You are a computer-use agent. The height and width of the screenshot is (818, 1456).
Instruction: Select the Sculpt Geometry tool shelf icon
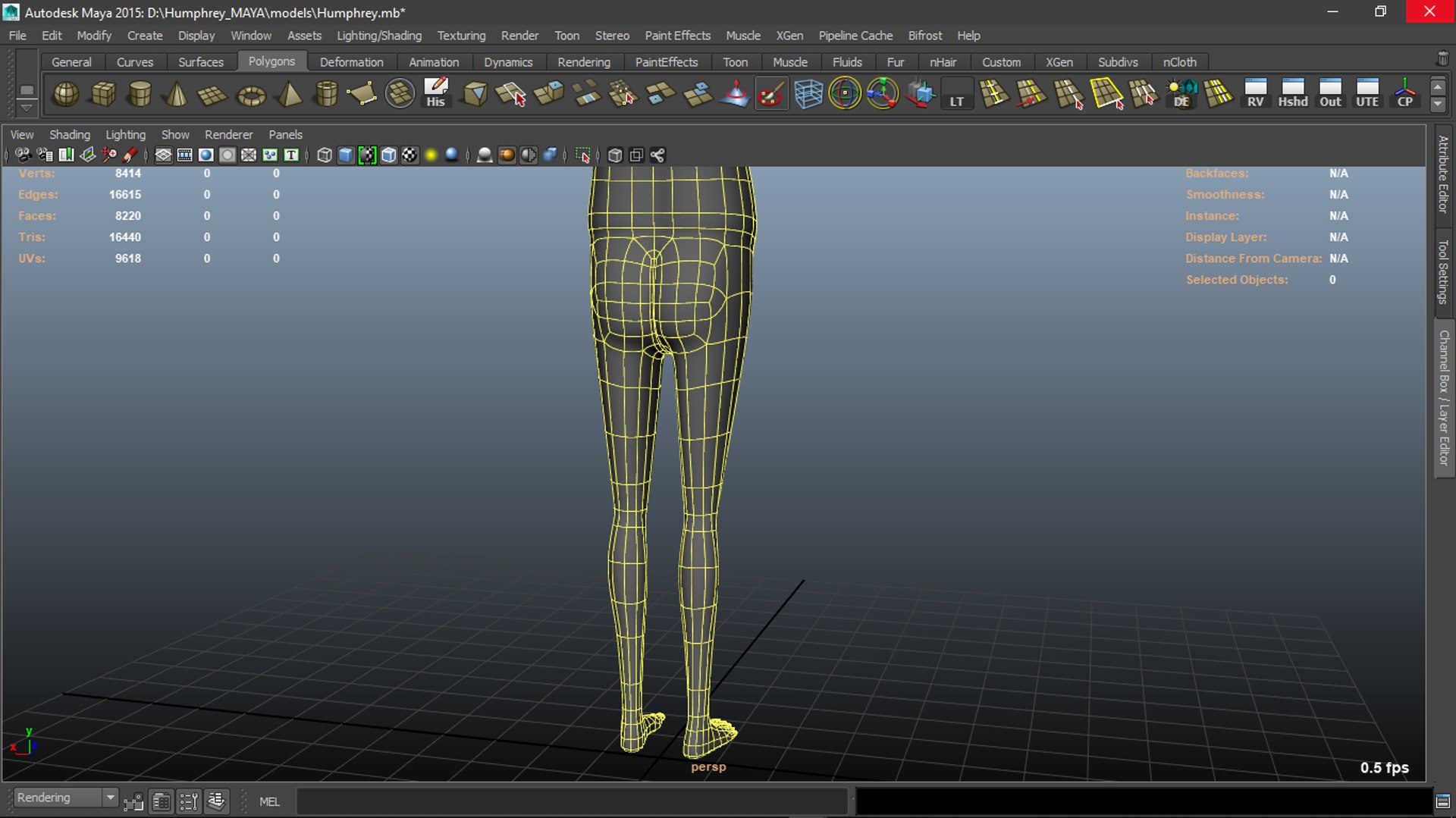(x=771, y=94)
